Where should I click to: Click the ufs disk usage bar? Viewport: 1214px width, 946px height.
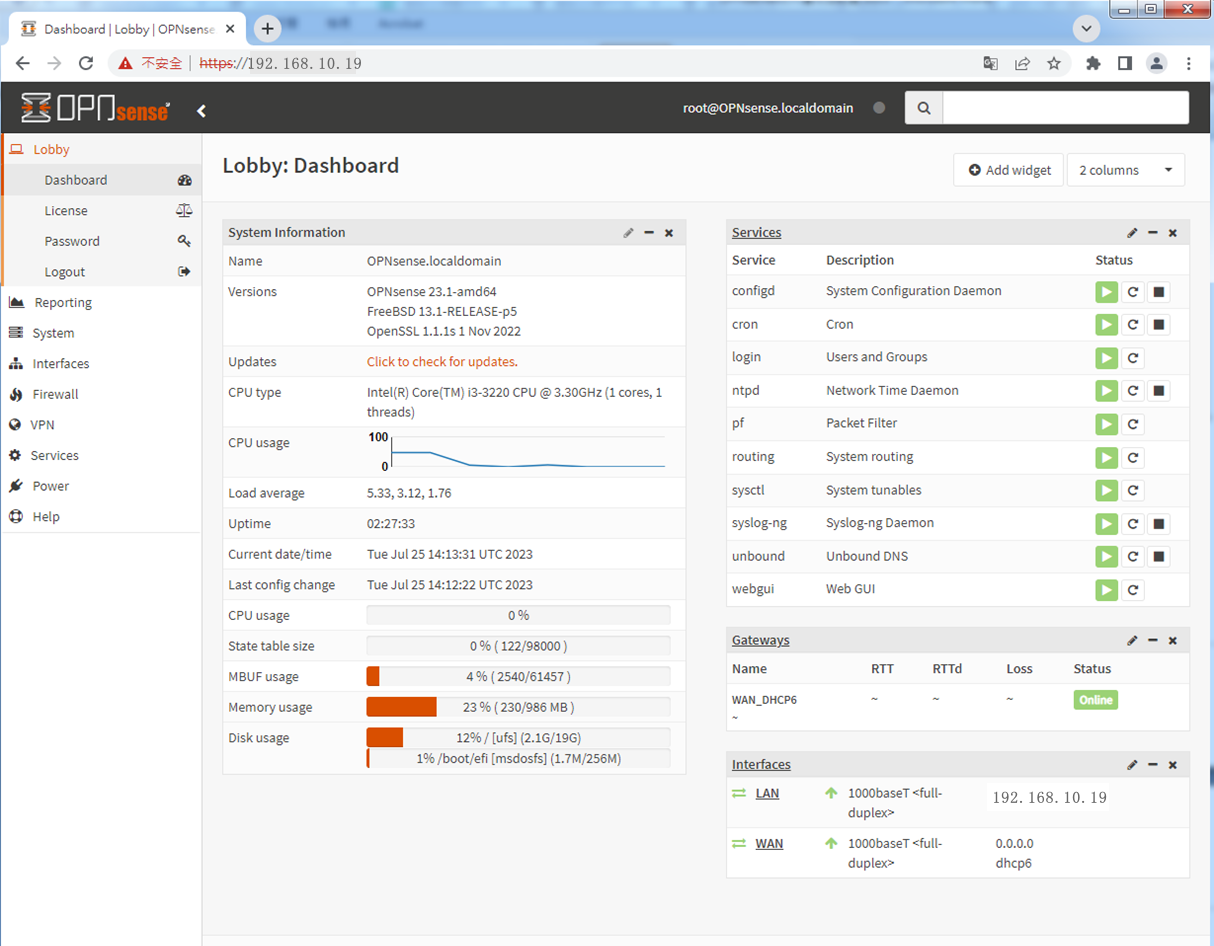pyautogui.click(x=518, y=738)
